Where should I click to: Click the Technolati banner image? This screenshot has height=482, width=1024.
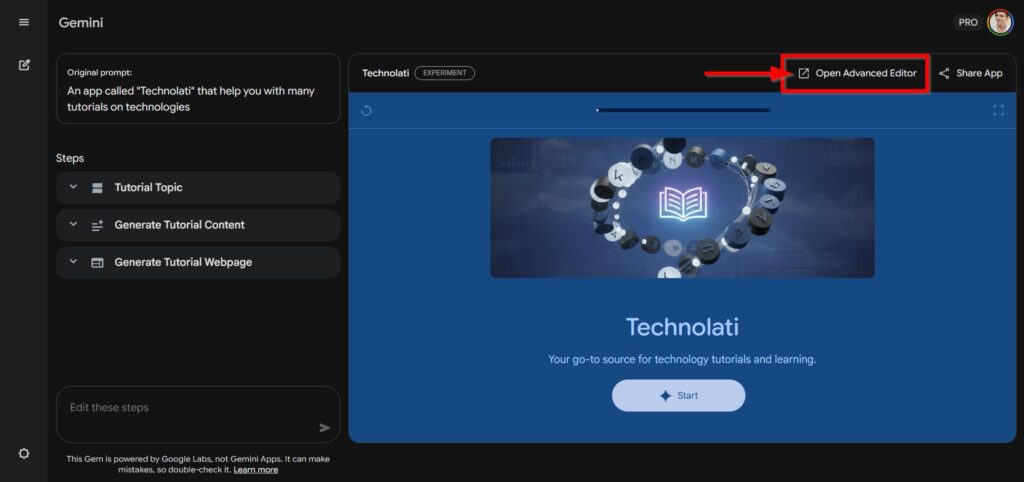tap(682, 208)
